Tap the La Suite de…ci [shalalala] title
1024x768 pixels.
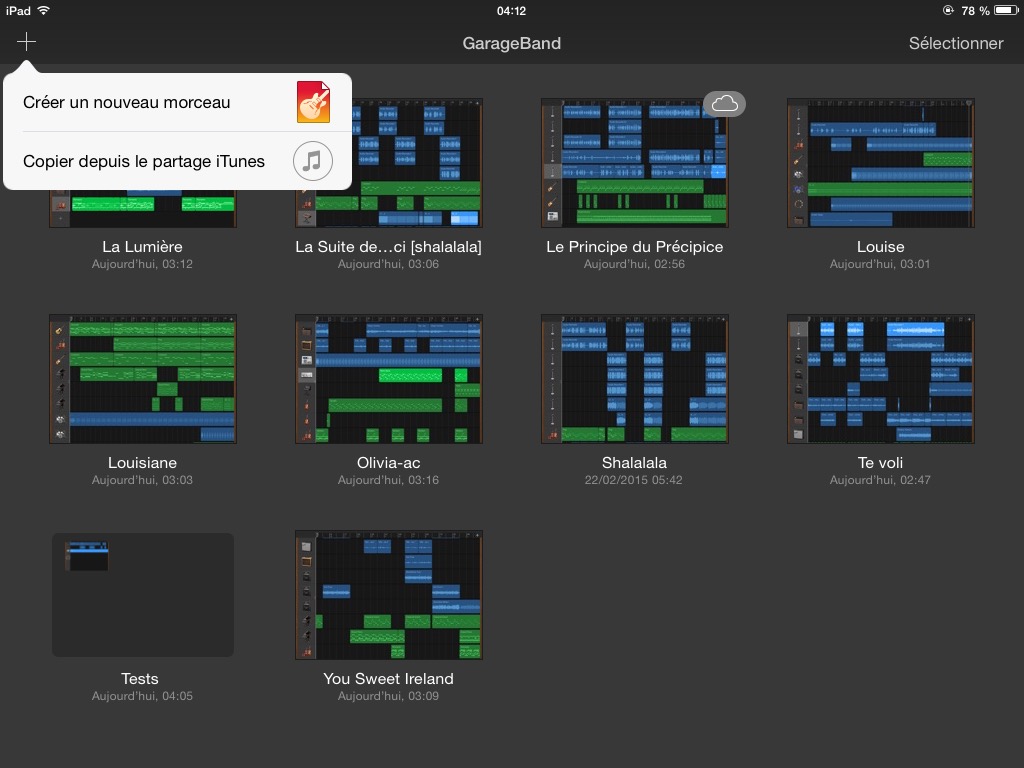coord(389,247)
